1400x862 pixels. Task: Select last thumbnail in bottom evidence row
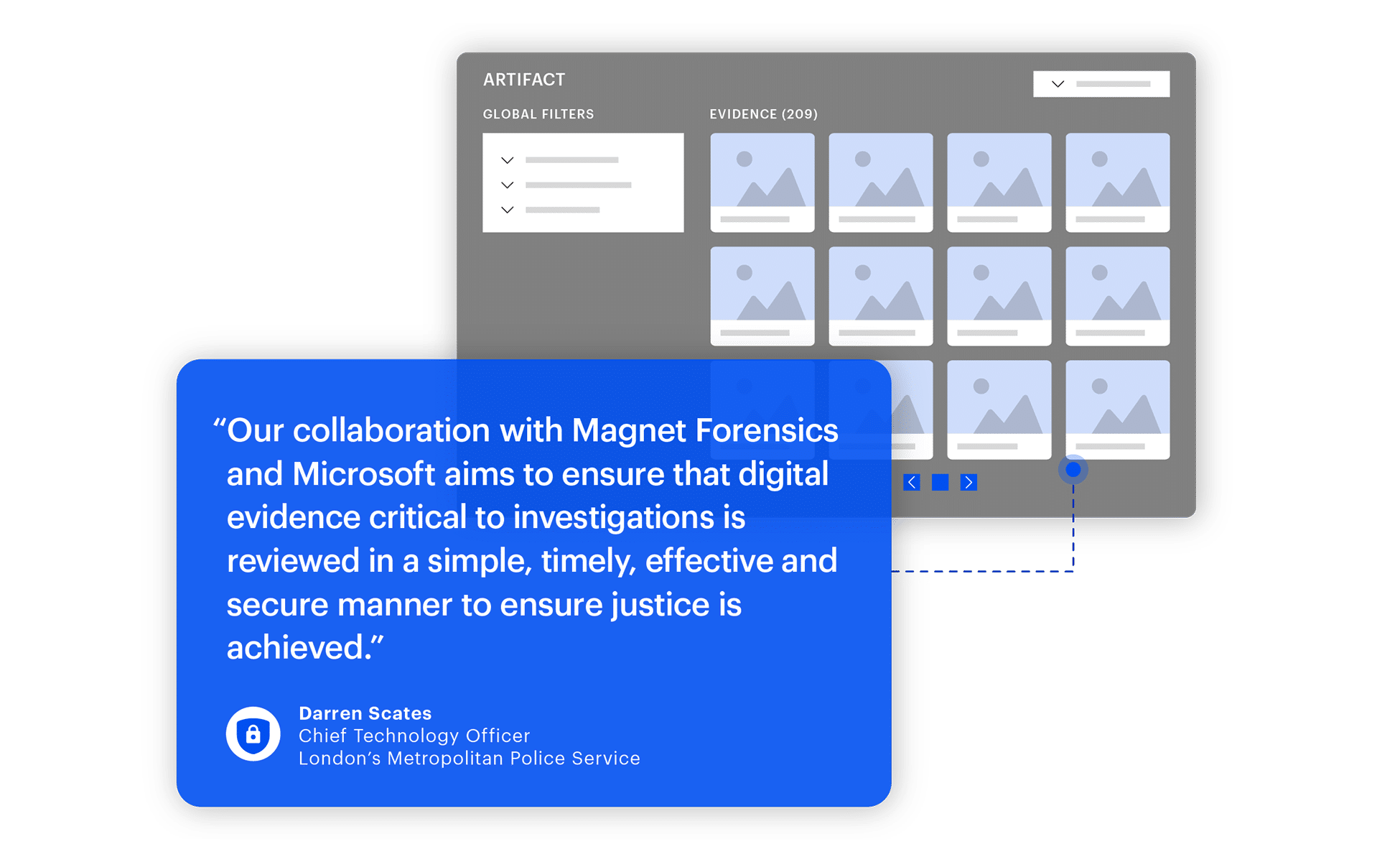pos(1117,409)
